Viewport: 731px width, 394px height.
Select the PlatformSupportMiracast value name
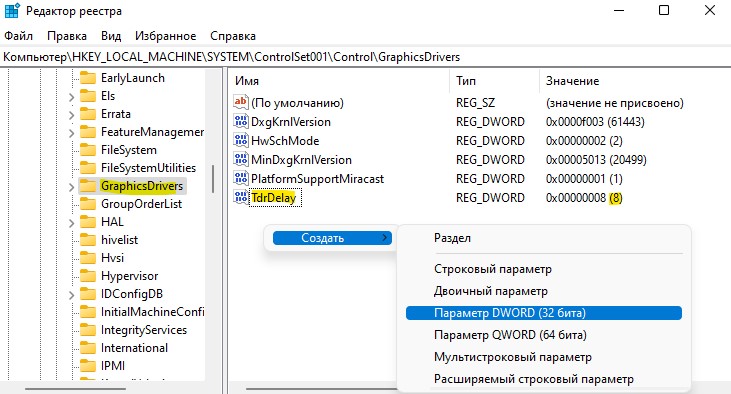tap(317, 179)
